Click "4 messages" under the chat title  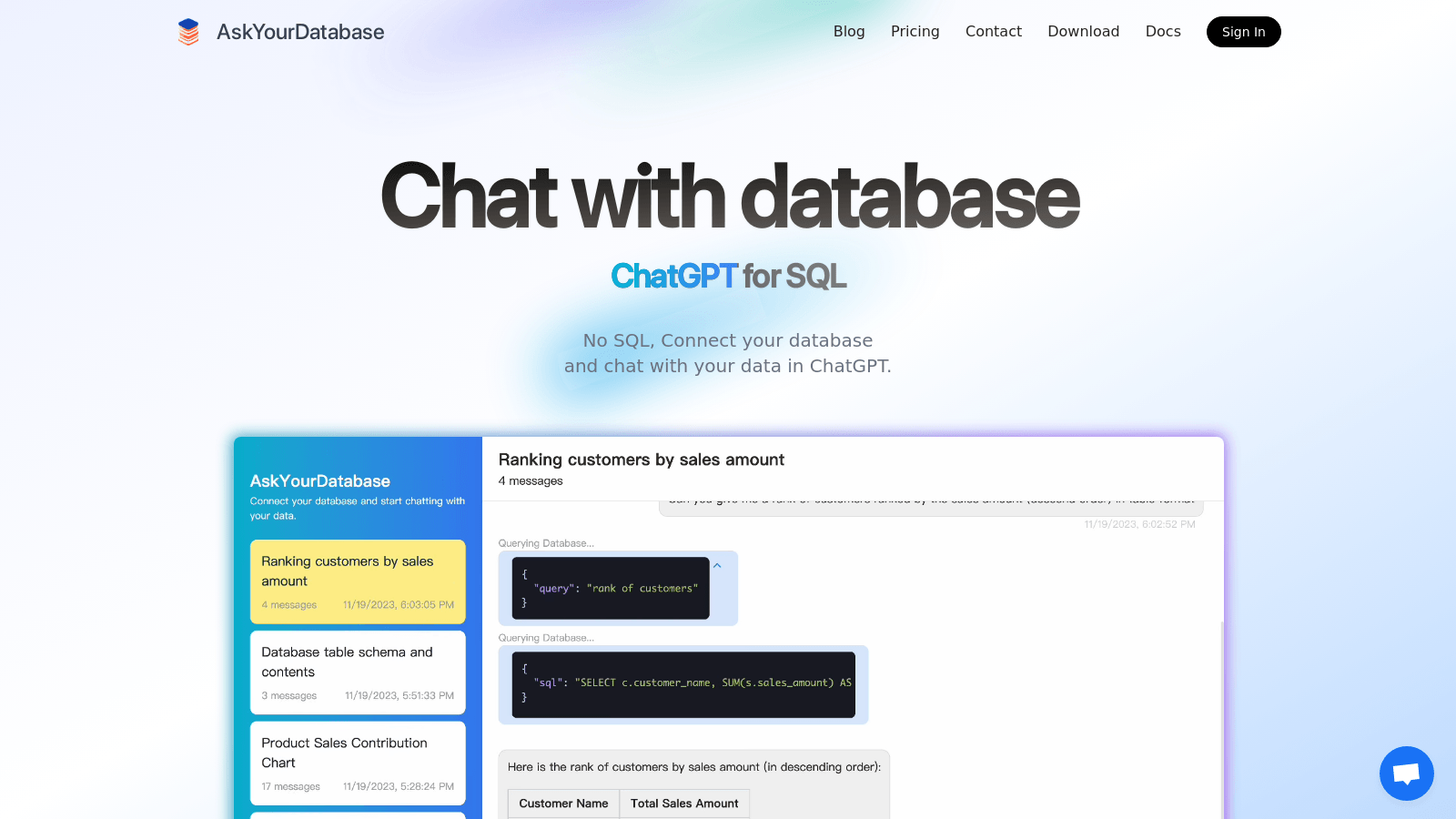point(531,480)
